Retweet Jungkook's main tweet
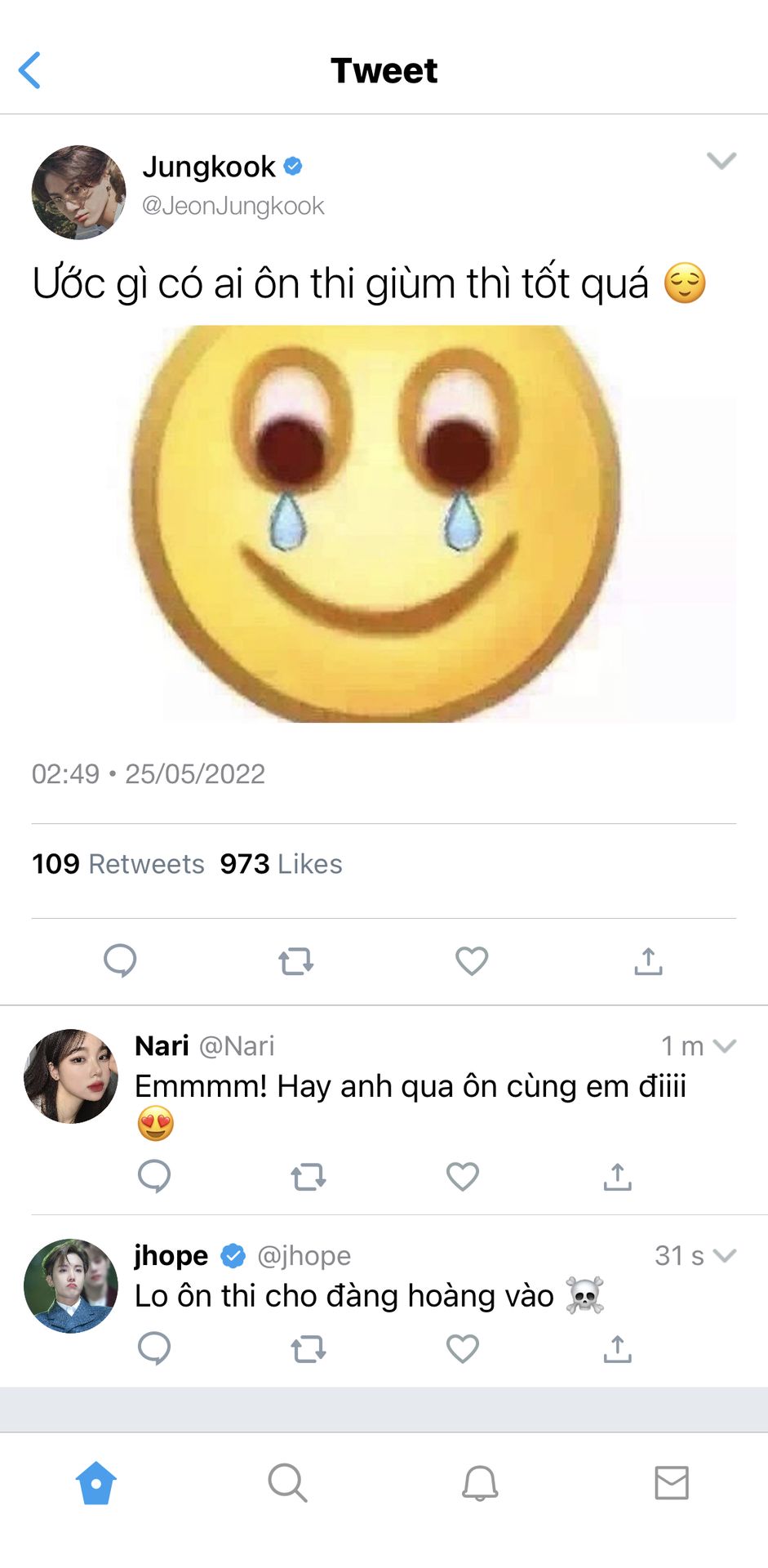Image resolution: width=768 pixels, height=1568 pixels. (295, 961)
